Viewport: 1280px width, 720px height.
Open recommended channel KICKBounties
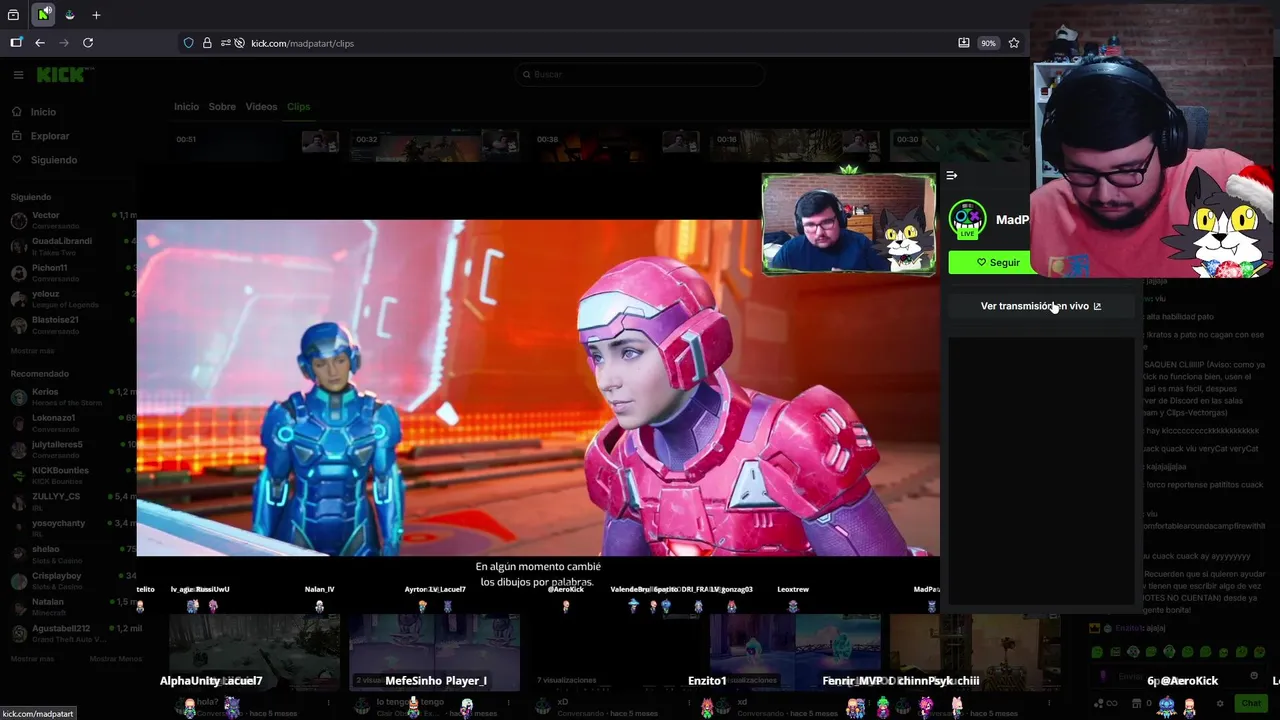tap(72, 475)
